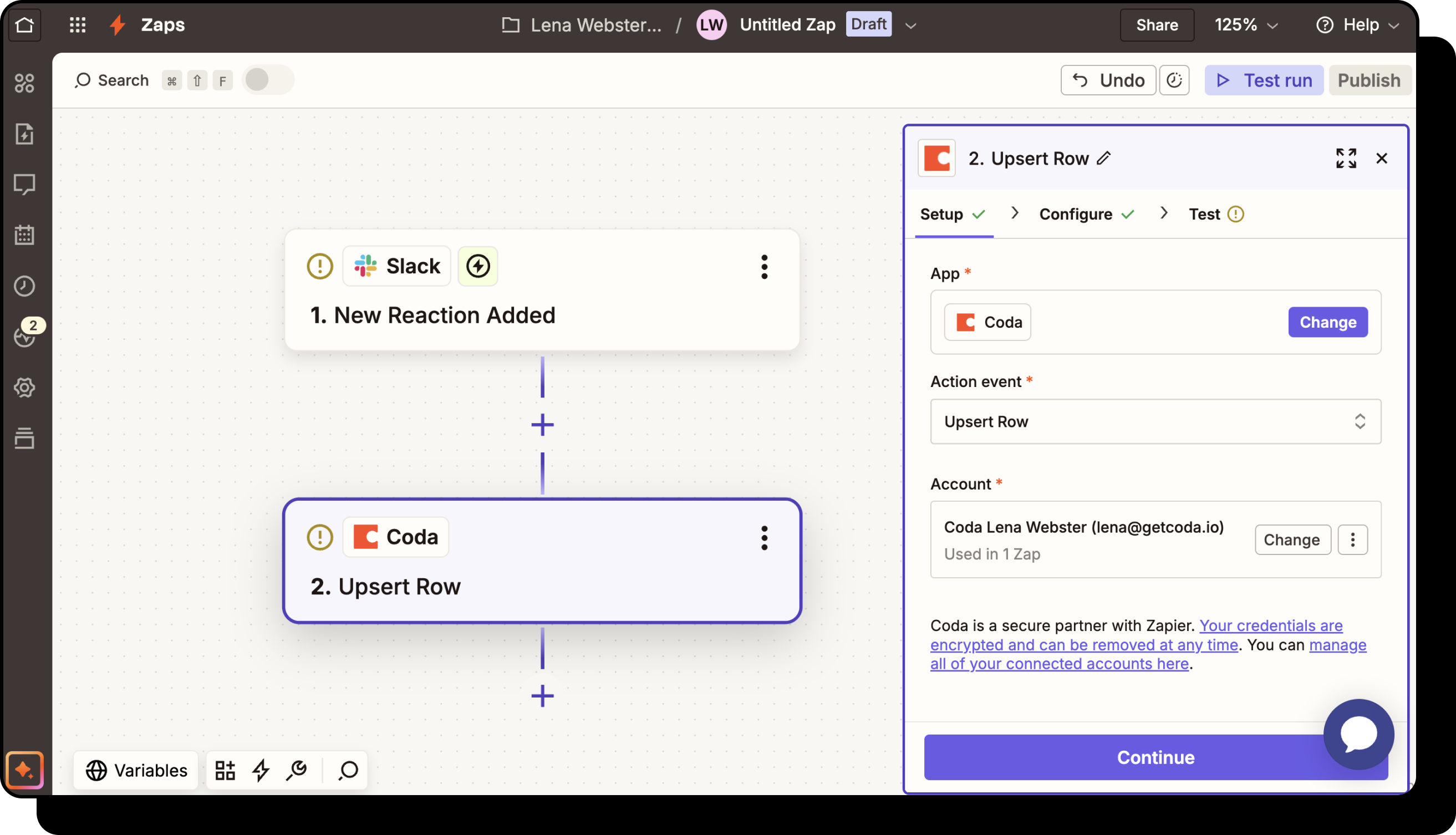The image size is (1456, 835).
Task: Open the calendar icon in left sidebar
Action: (24, 235)
